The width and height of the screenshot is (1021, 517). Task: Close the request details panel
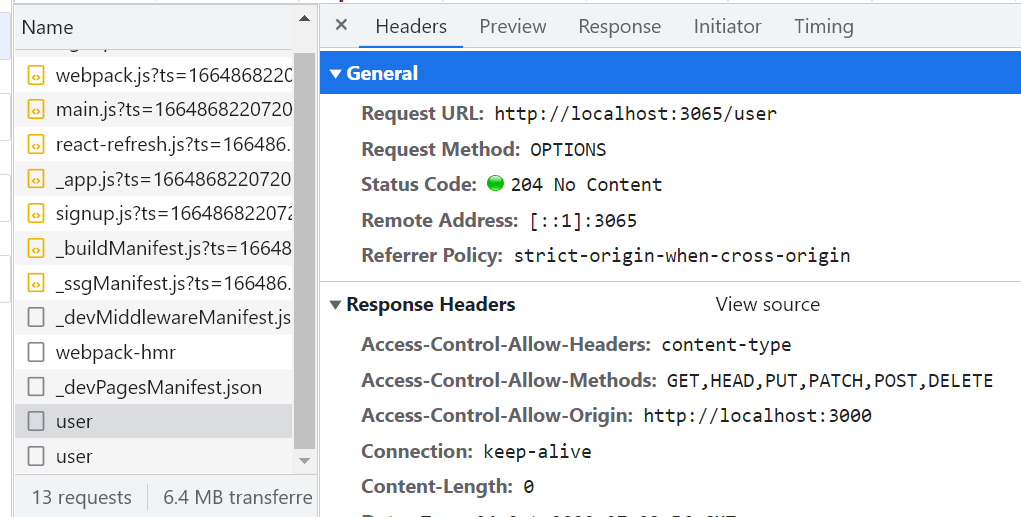[x=341, y=26]
